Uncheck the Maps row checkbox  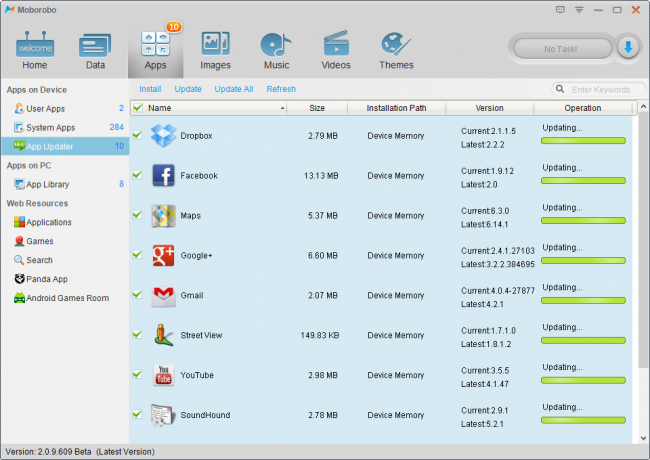point(137,215)
